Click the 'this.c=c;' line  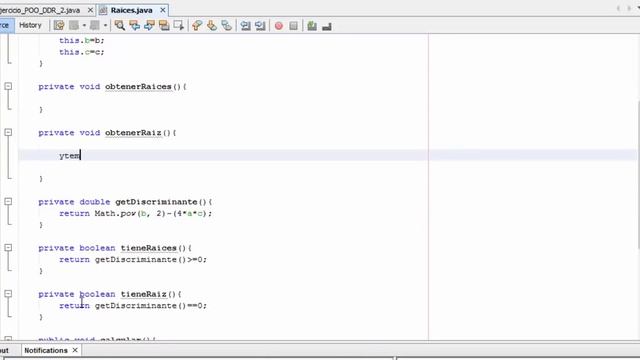pos(82,52)
